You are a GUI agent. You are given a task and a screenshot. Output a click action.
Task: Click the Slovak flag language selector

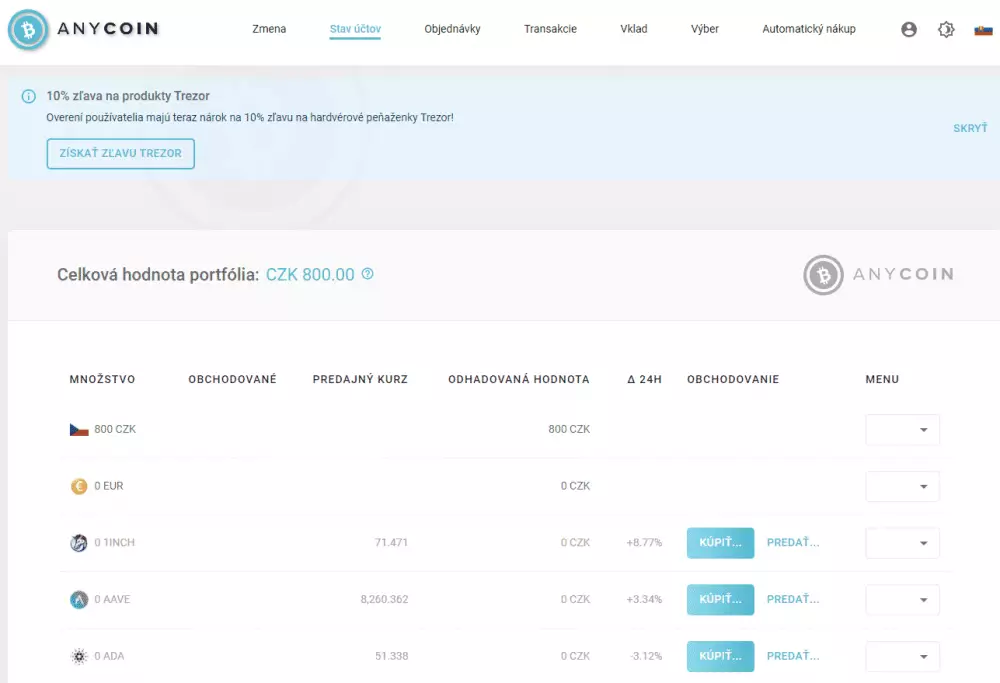(x=983, y=29)
